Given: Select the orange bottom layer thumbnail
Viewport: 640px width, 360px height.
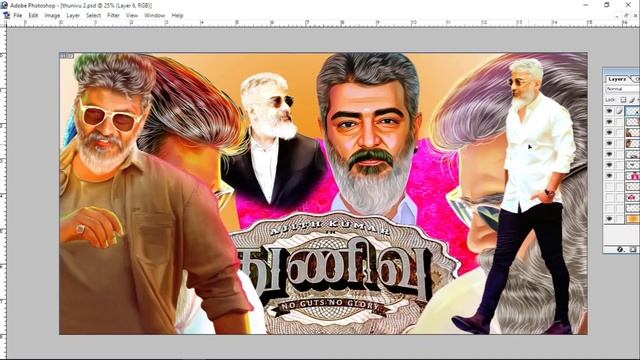Looking at the screenshot, I should [x=633, y=219].
